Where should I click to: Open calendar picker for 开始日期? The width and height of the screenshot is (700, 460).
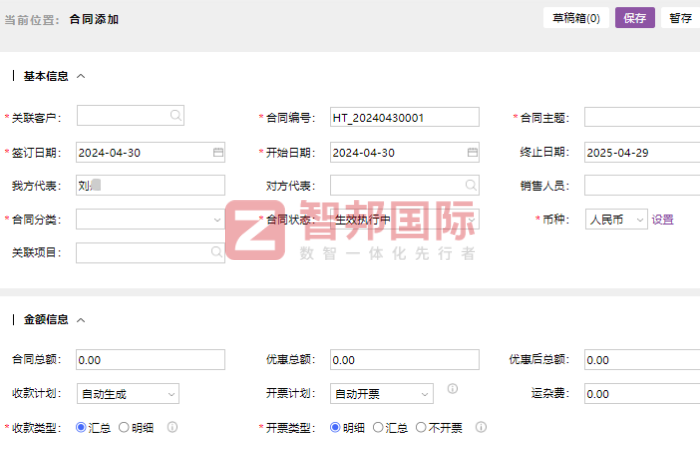[472, 153]
